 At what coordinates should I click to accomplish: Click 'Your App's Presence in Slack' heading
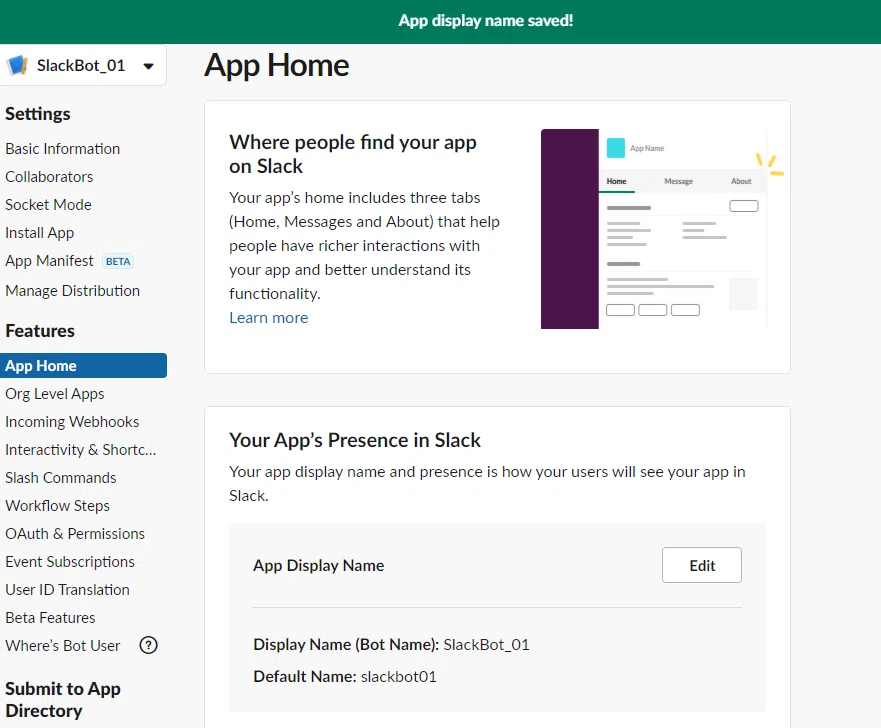tap(355, 440)
